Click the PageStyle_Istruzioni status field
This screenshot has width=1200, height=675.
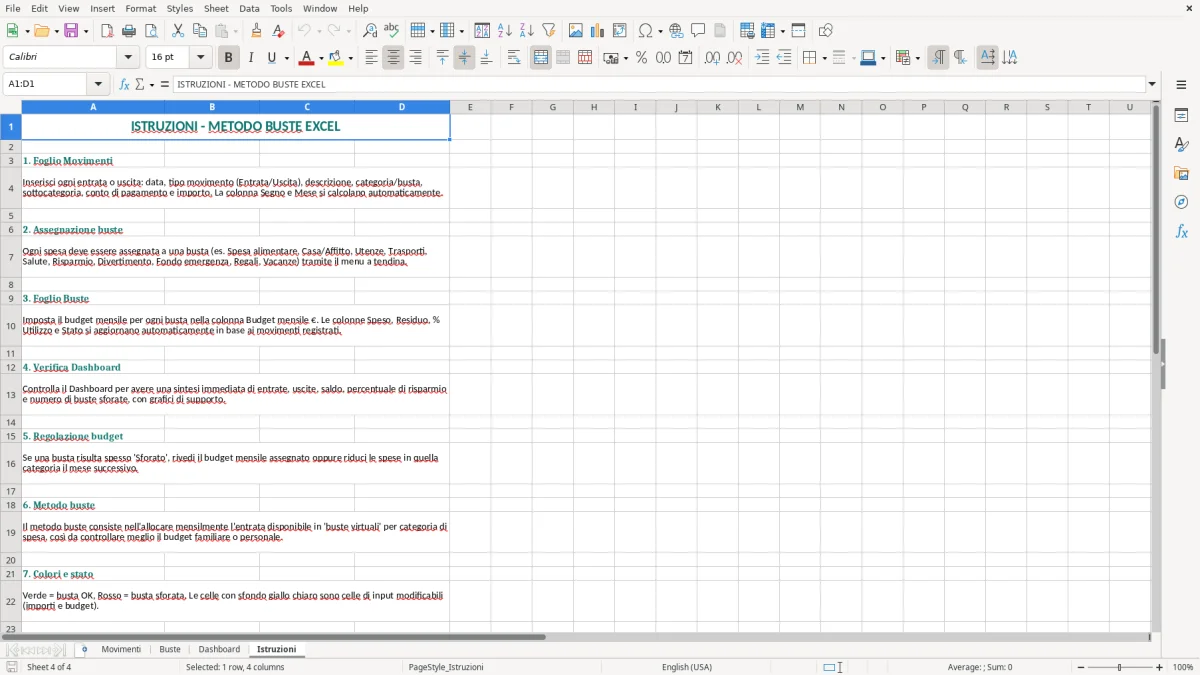pyautogui.click(x=446, y=667)
